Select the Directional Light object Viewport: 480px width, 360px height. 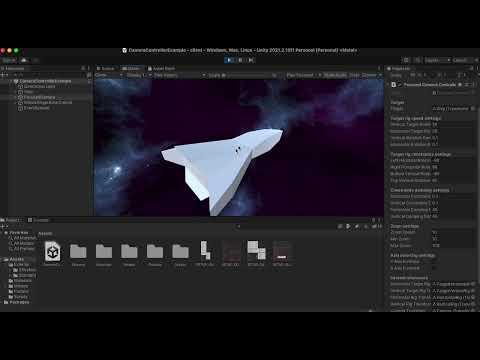click(39, 86)
